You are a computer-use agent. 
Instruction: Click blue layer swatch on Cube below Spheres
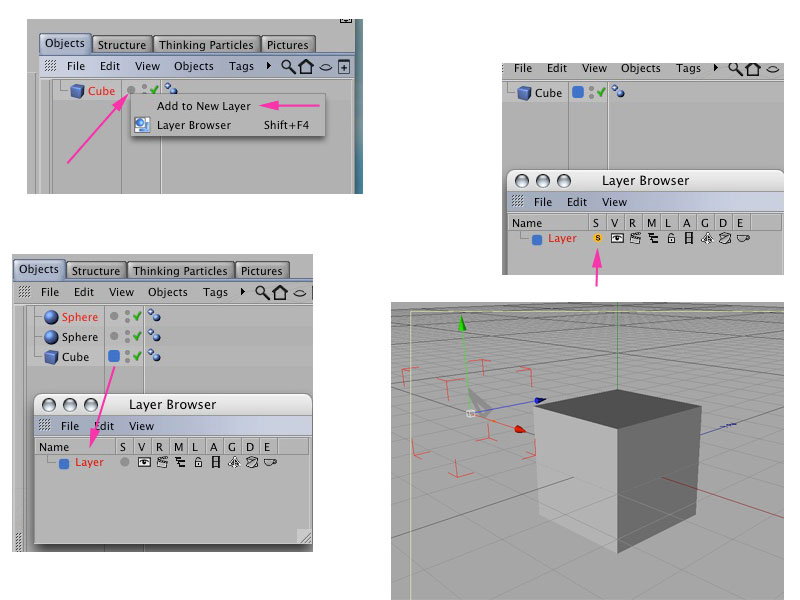coord(114,356)
